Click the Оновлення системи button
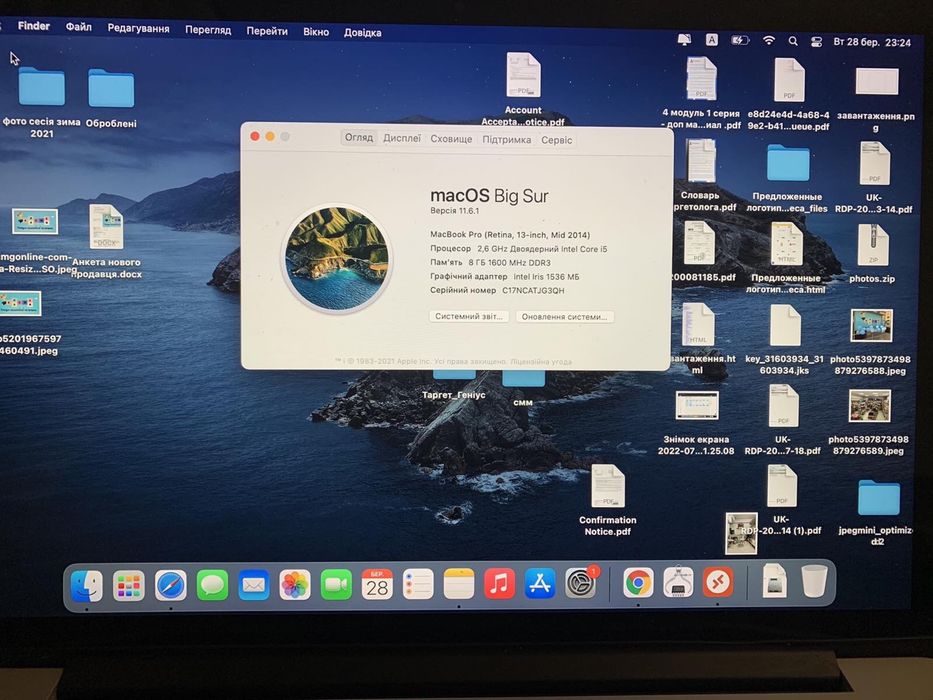The width and height of the screenshot is (933, 700). pyautogui.click(x=565, y=317)
